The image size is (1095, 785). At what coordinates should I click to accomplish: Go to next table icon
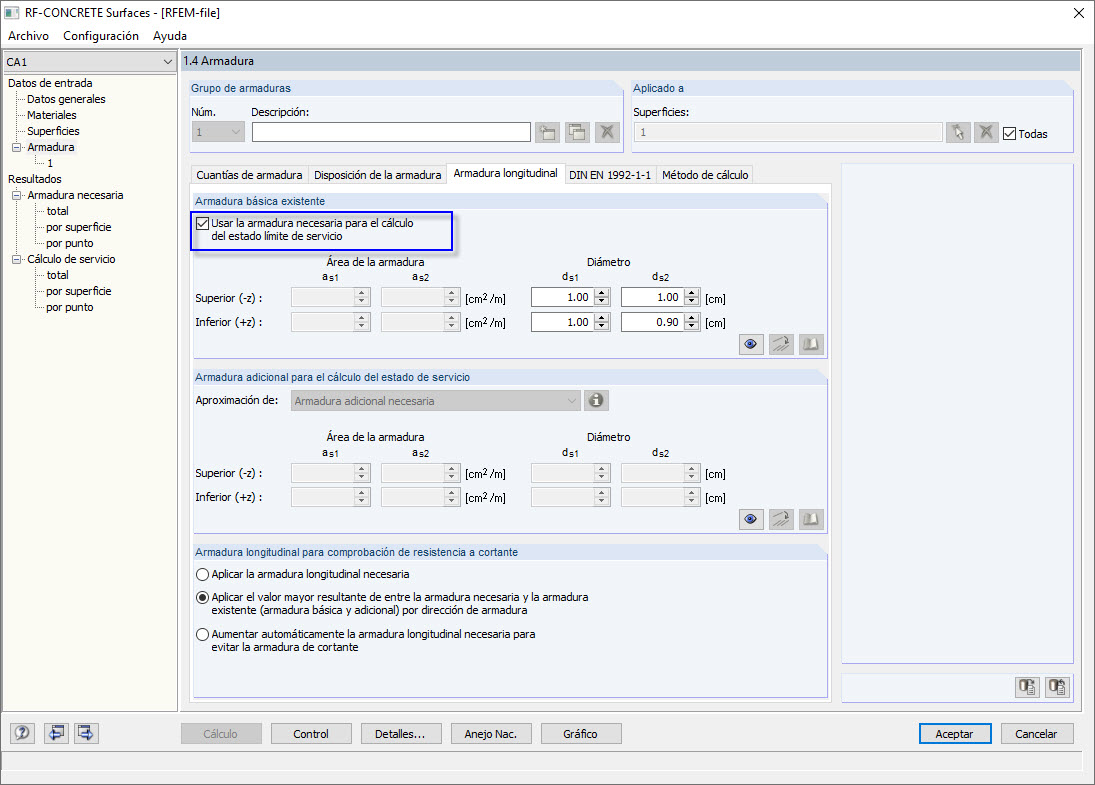click(86, 733)
